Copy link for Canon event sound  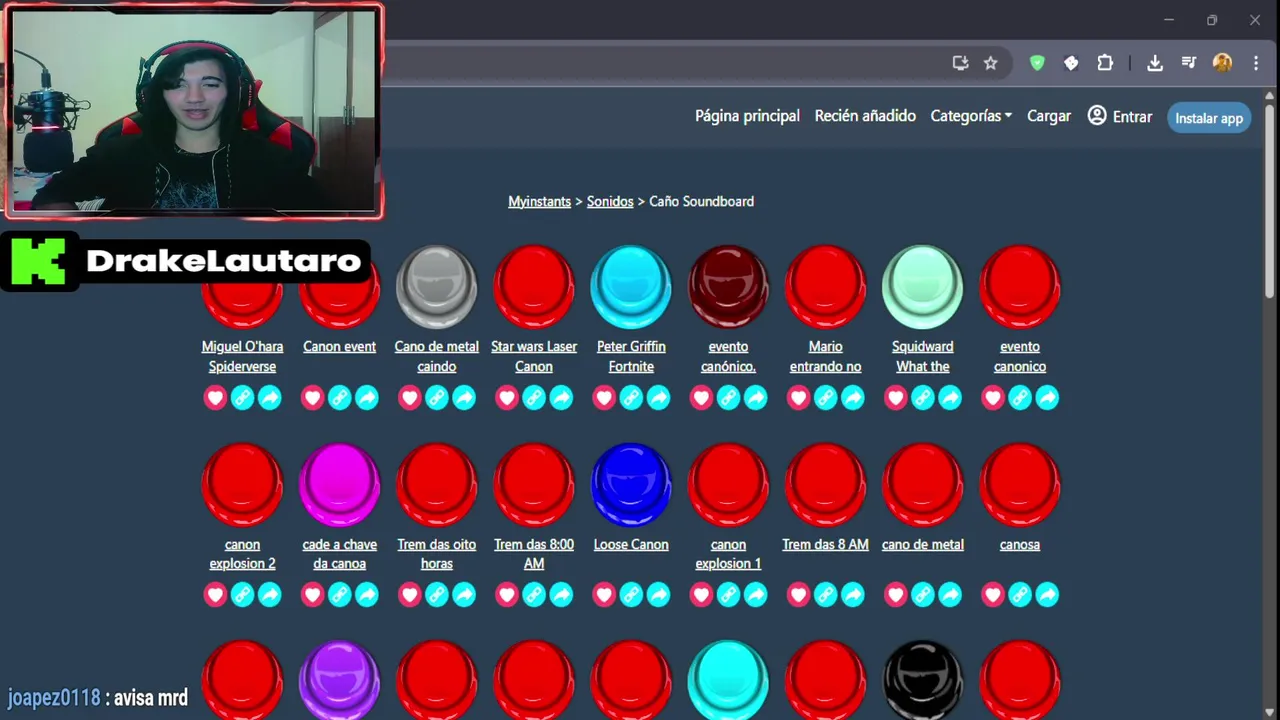click(x=340, y=398)
